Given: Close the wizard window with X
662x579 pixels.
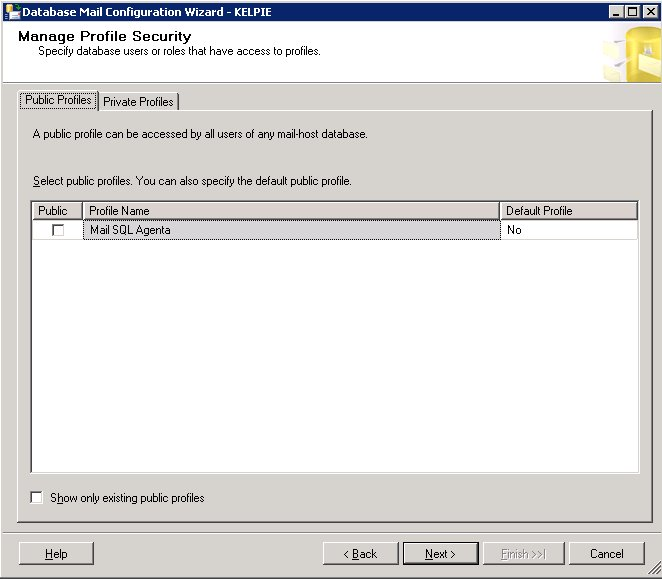Looking at the screenshot, I should tap(651, 12).
